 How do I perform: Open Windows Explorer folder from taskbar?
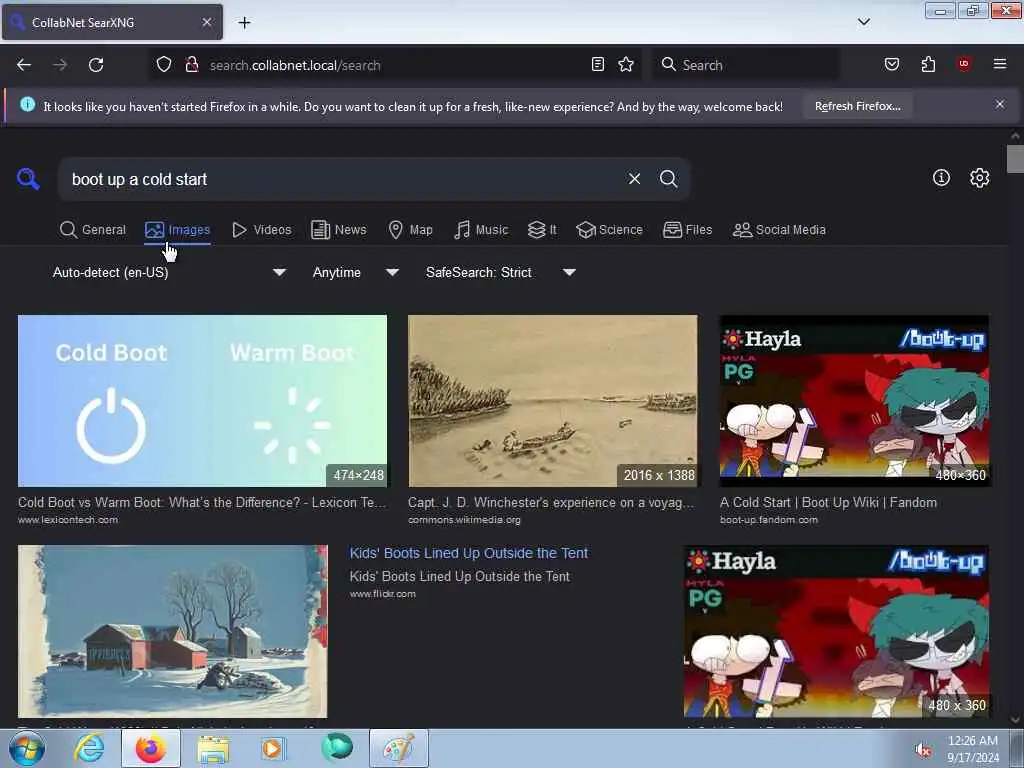213,749
